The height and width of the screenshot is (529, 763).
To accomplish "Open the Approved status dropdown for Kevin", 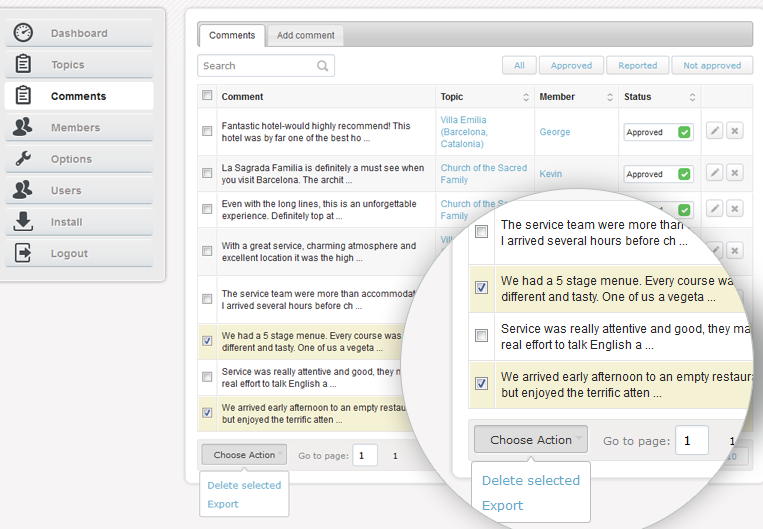I will click(658, 174).
